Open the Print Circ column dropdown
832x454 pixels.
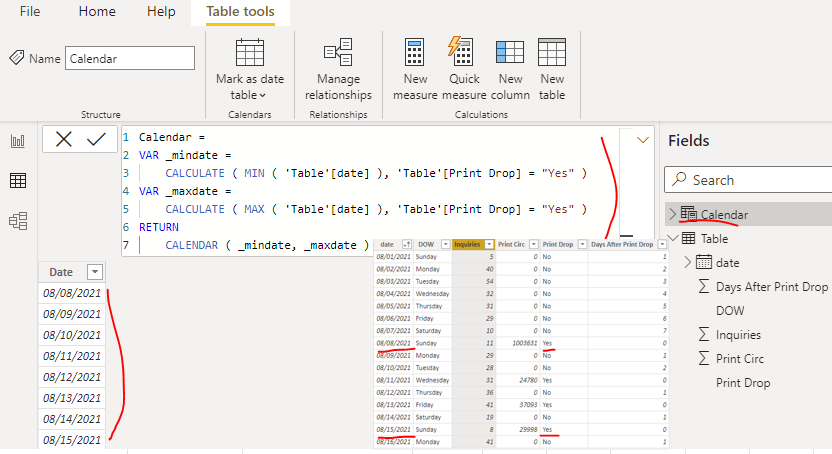pyautogui.click(x=534, y=245)
